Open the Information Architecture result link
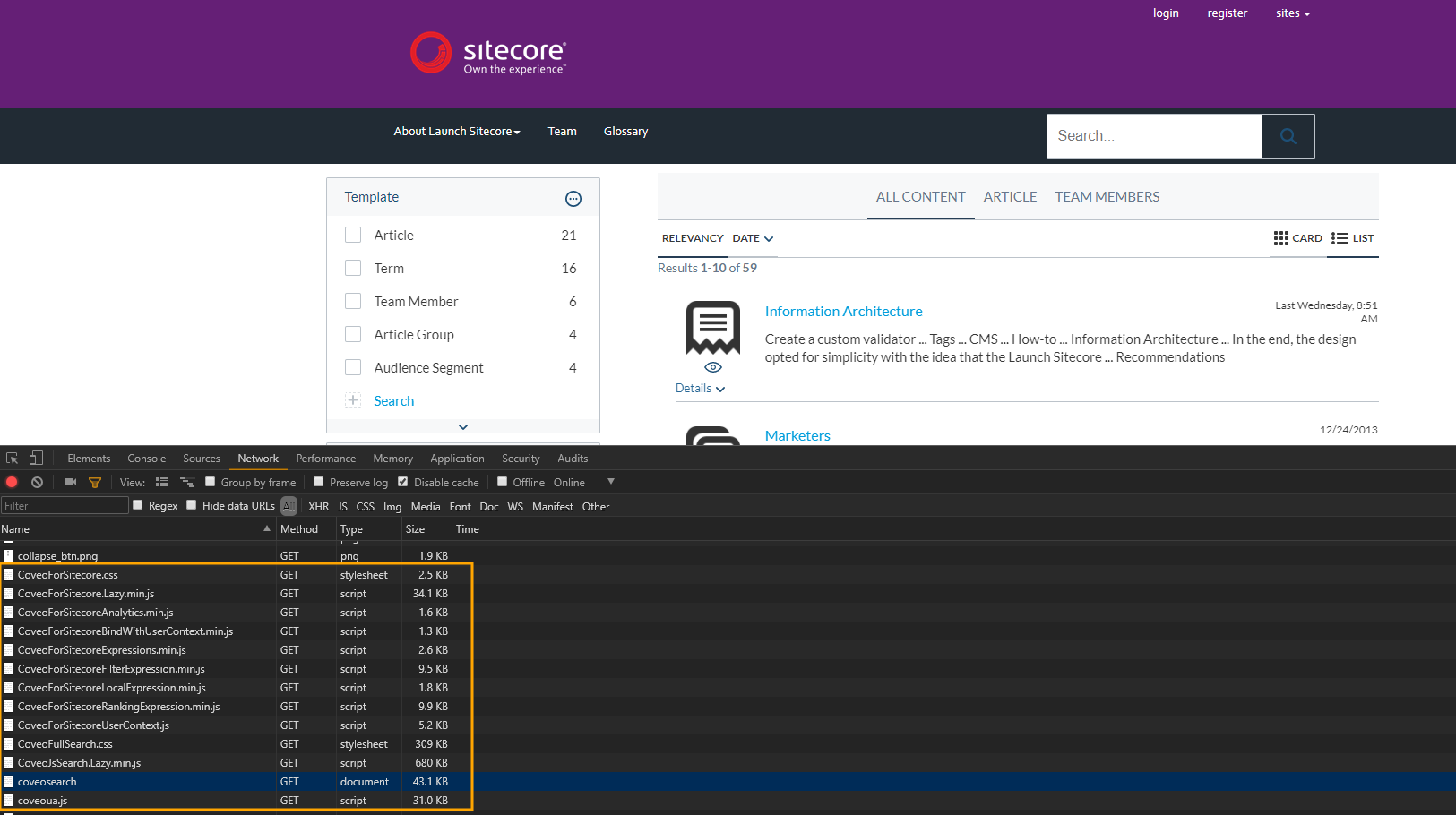The image size is (1456, 815). click(x=844, y=312)
